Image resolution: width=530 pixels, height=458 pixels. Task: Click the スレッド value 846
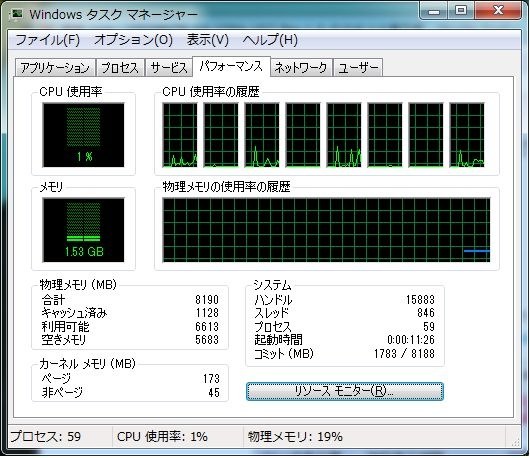click(x=426, y=313)
